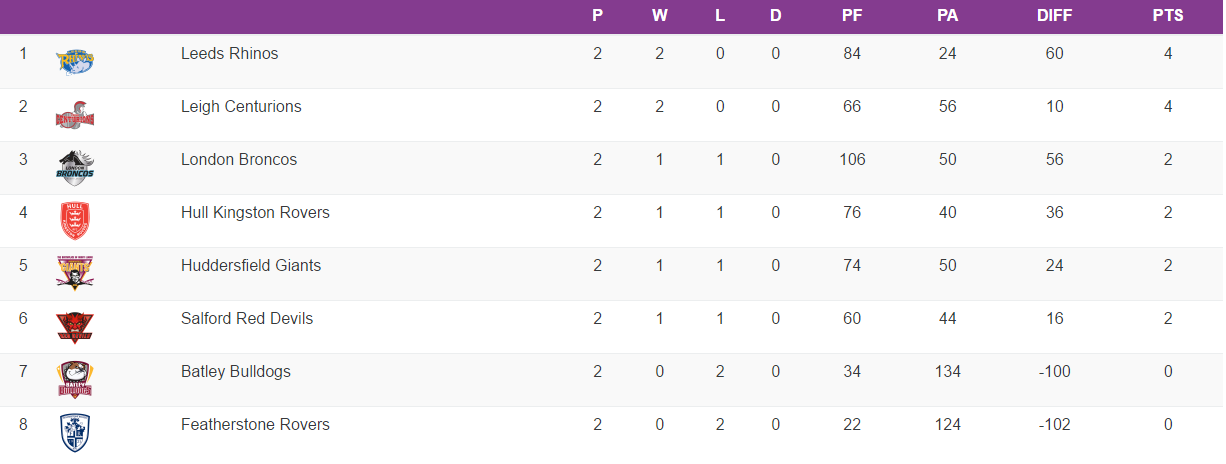Screen dimensions: 1226x464
Task: Click the London Broncos team logo
Action: click(x=75, y=168)
